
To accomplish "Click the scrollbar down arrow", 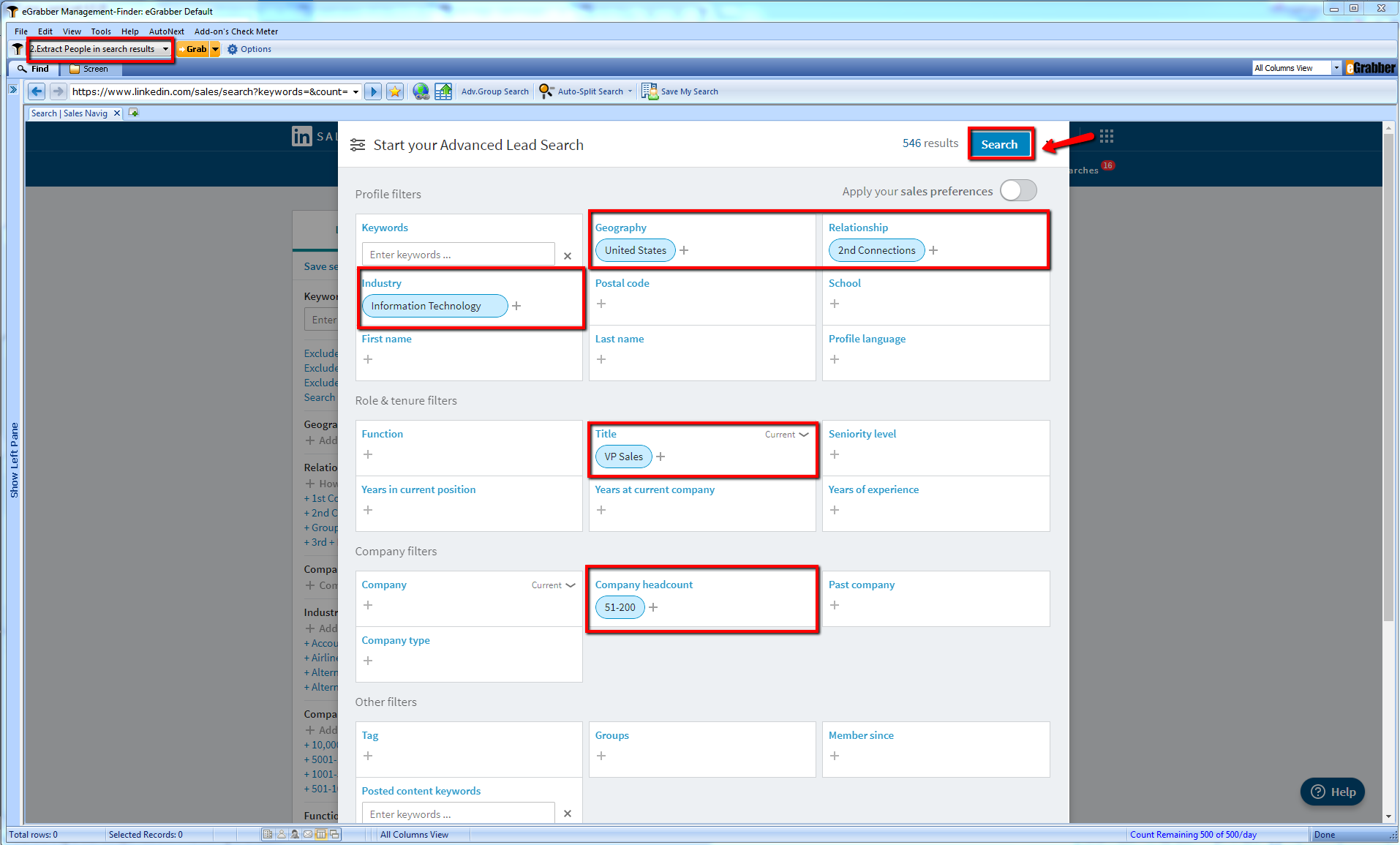I will tap(1388, 816).
